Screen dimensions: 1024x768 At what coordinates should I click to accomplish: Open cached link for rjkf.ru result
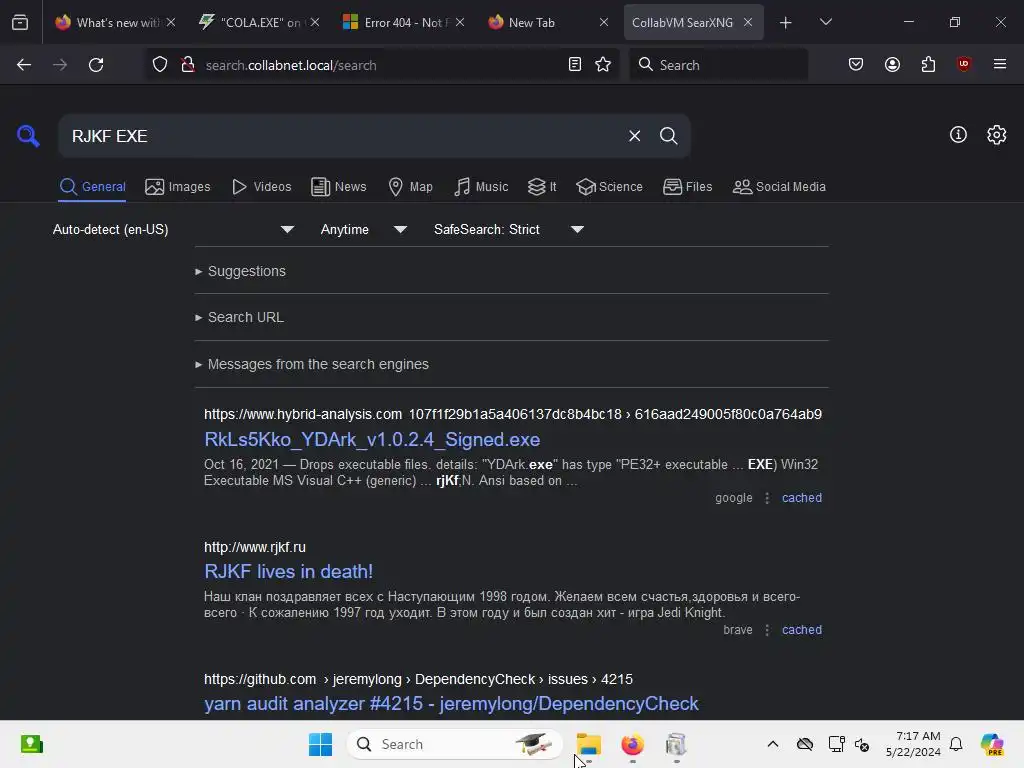[801, 630]
